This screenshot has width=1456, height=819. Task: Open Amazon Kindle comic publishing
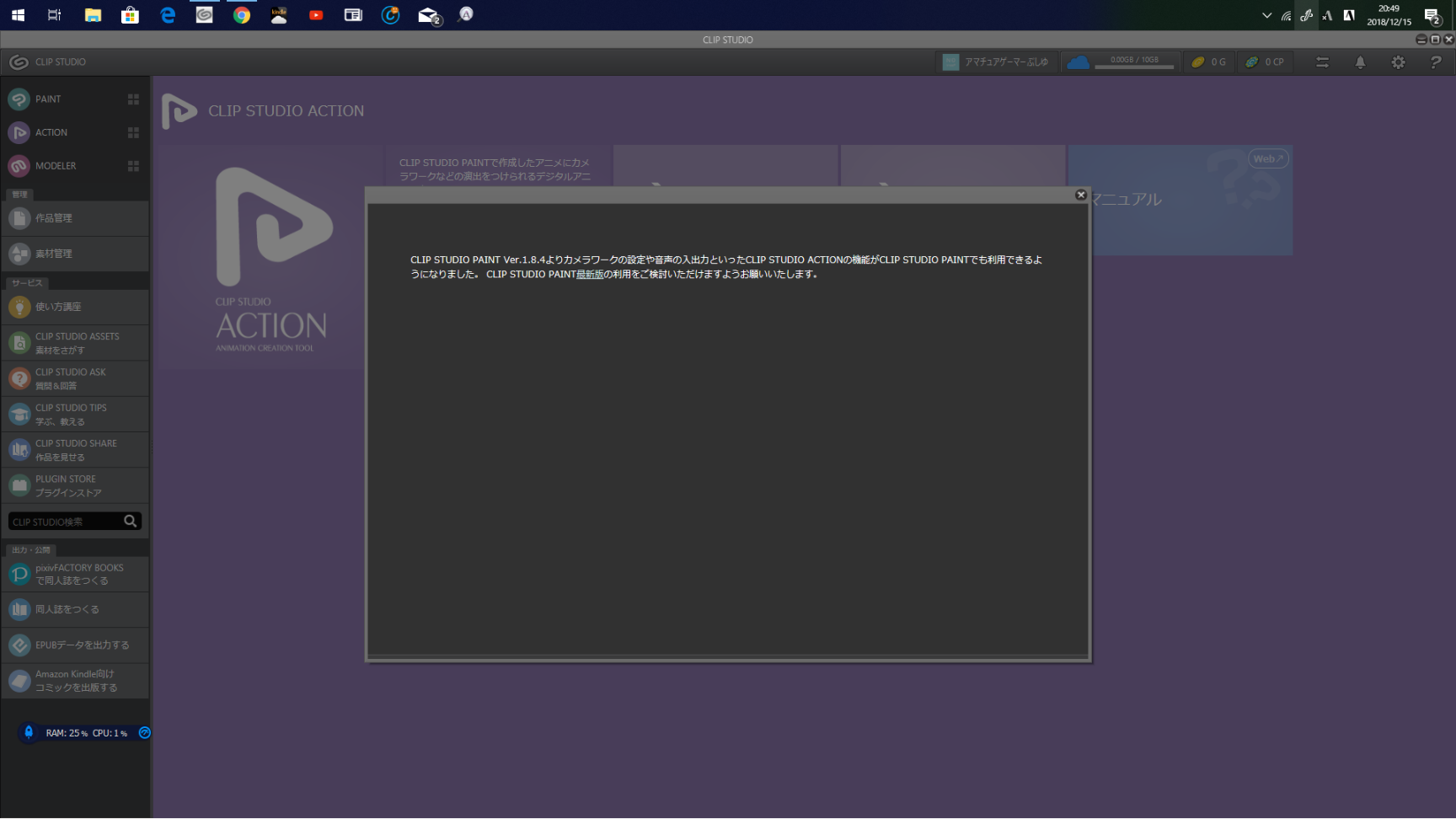click(x=75, y=681)
